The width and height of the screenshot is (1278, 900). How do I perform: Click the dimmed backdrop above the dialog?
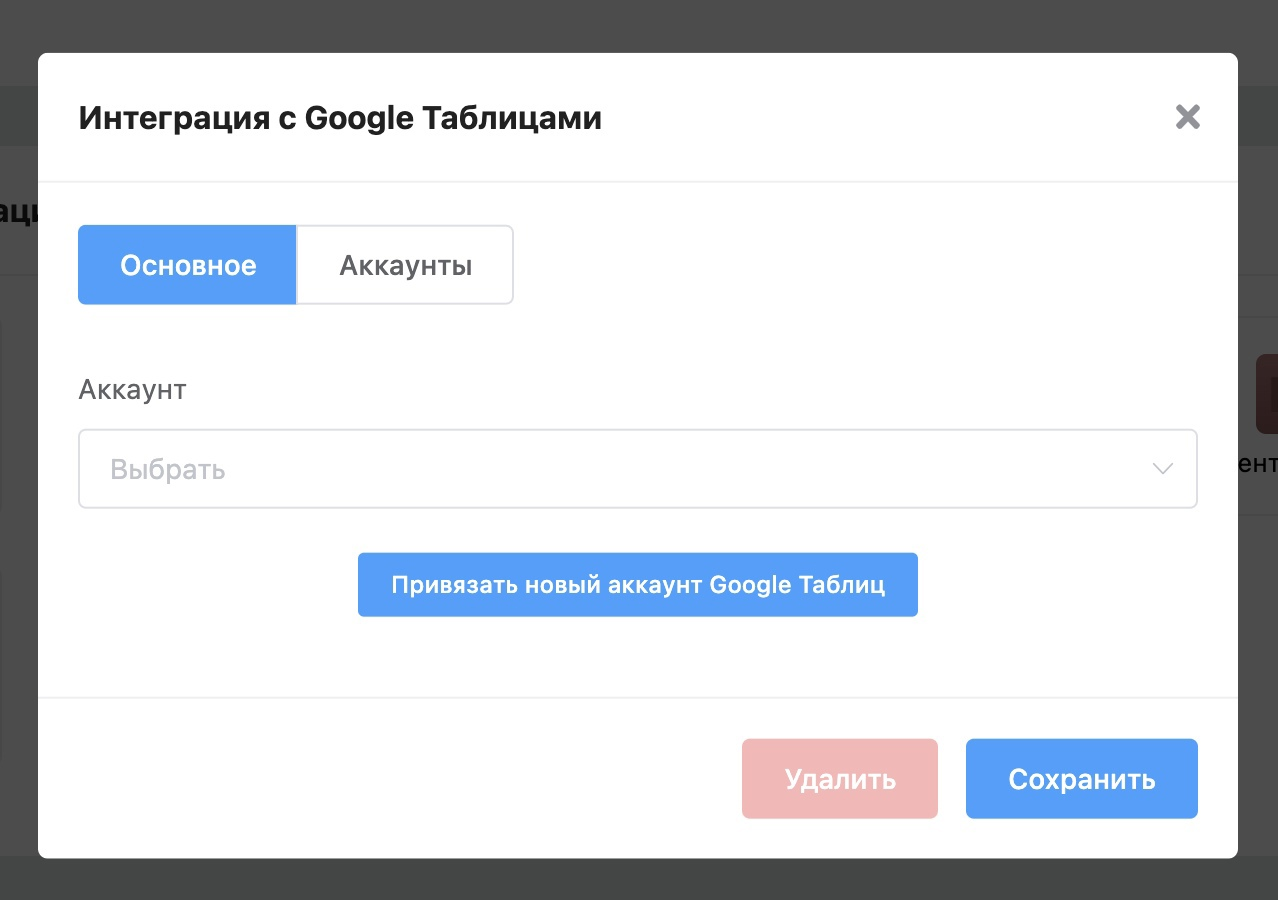click(638, 25)
